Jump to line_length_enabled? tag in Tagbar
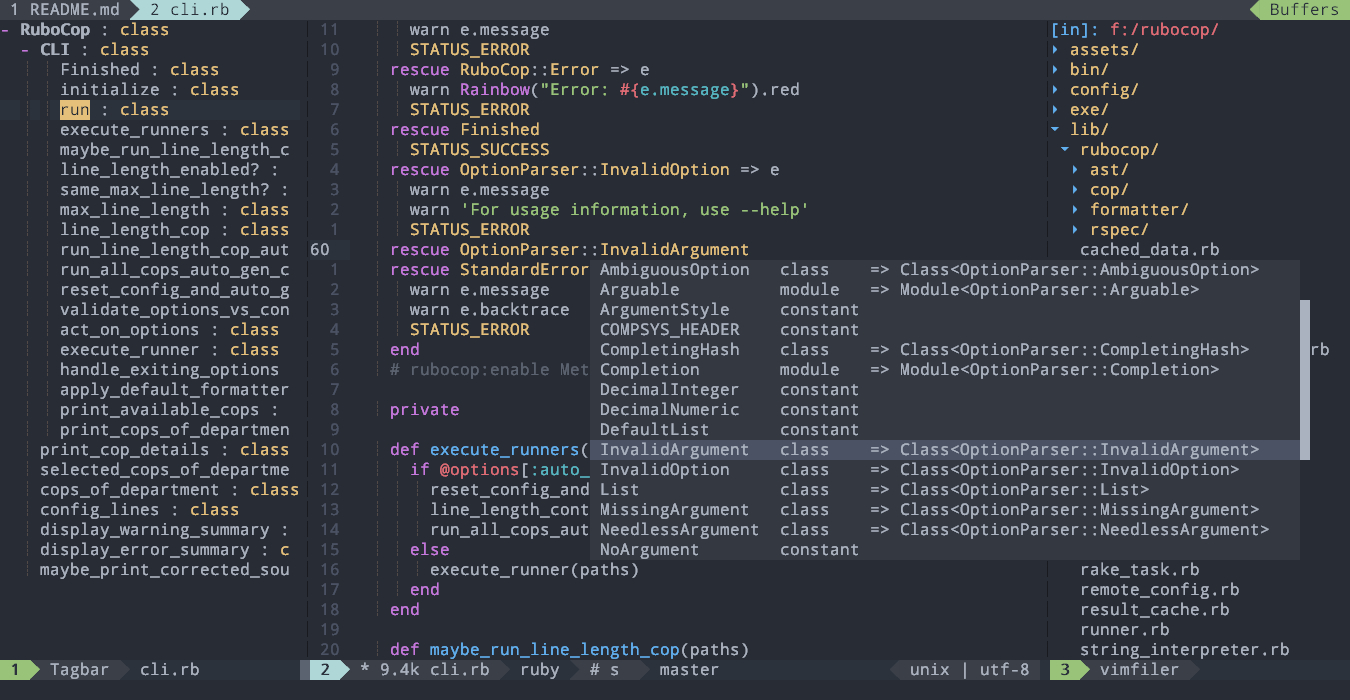This screenshot has width=1350, height=700. [160, 170]
